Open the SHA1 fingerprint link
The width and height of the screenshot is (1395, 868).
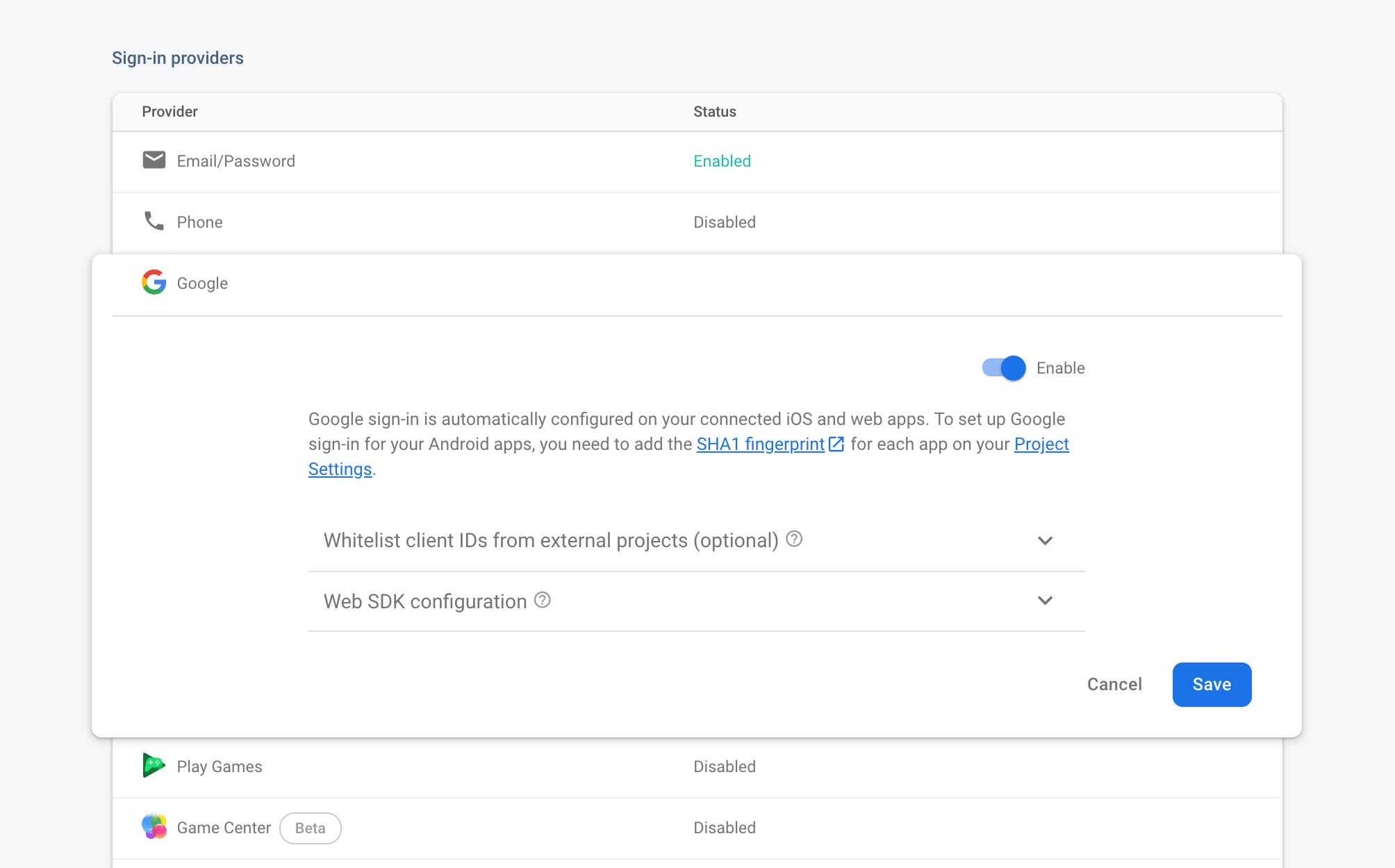click(x=760, y=444)
